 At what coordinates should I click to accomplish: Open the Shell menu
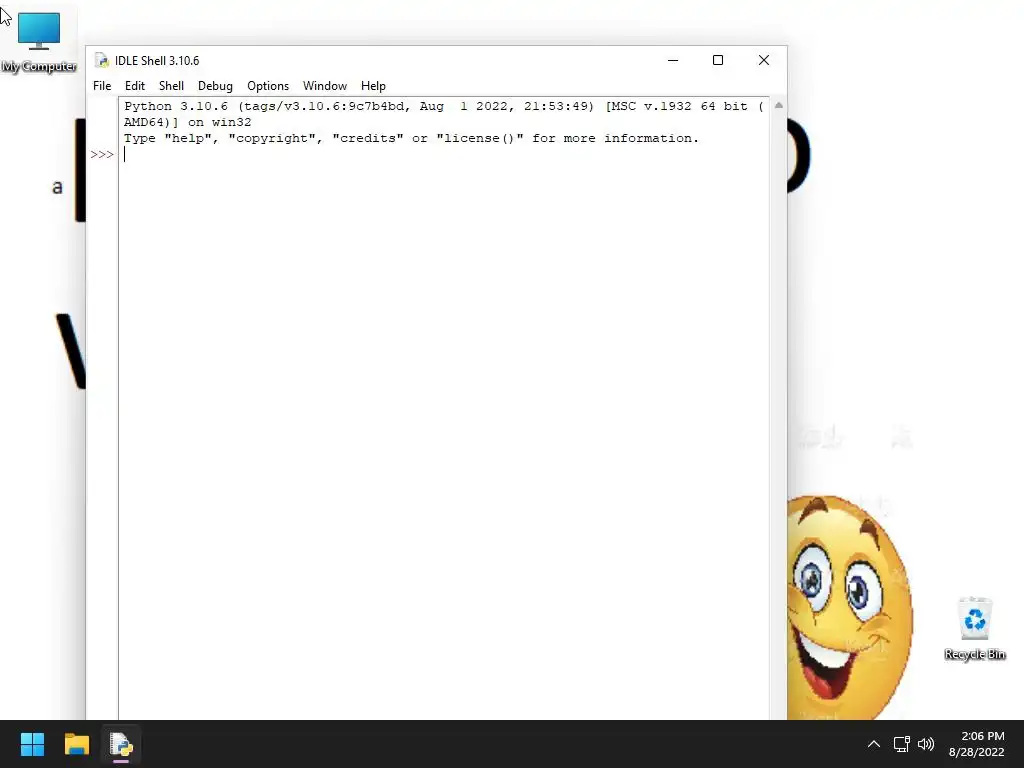pyautogui.click(x=171, y=86)
